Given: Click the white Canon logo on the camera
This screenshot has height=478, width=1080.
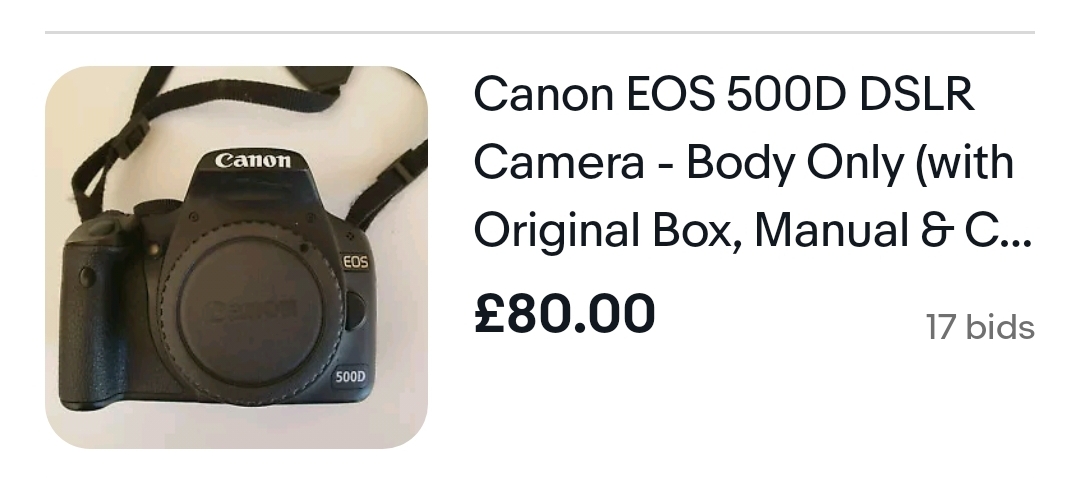Looking at the screenshot, I should click(x=253, y=160).
